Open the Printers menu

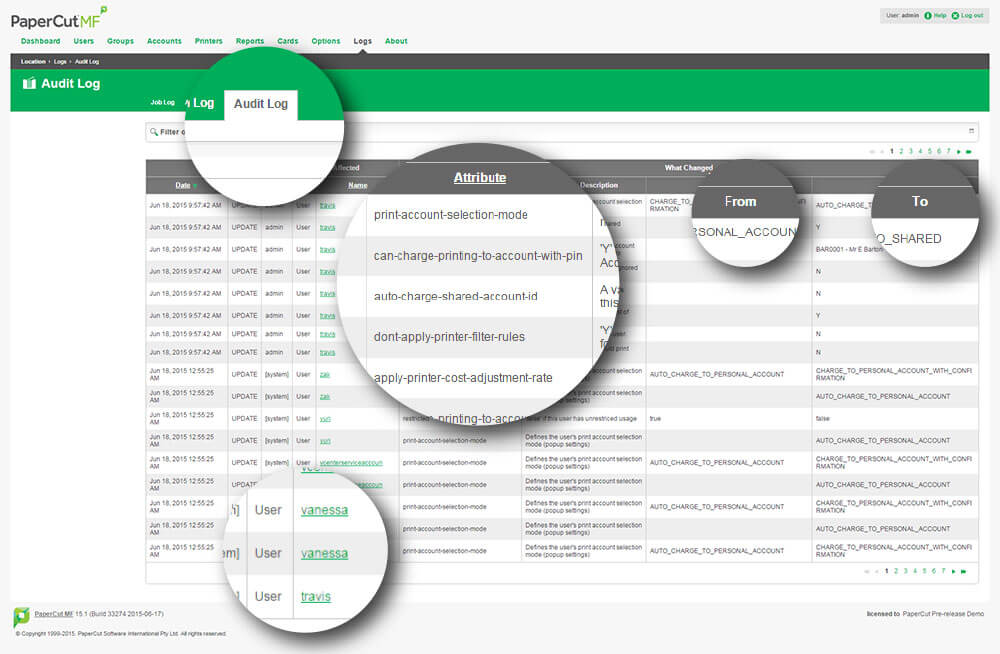pyautogui.click(x=209, y=41)
